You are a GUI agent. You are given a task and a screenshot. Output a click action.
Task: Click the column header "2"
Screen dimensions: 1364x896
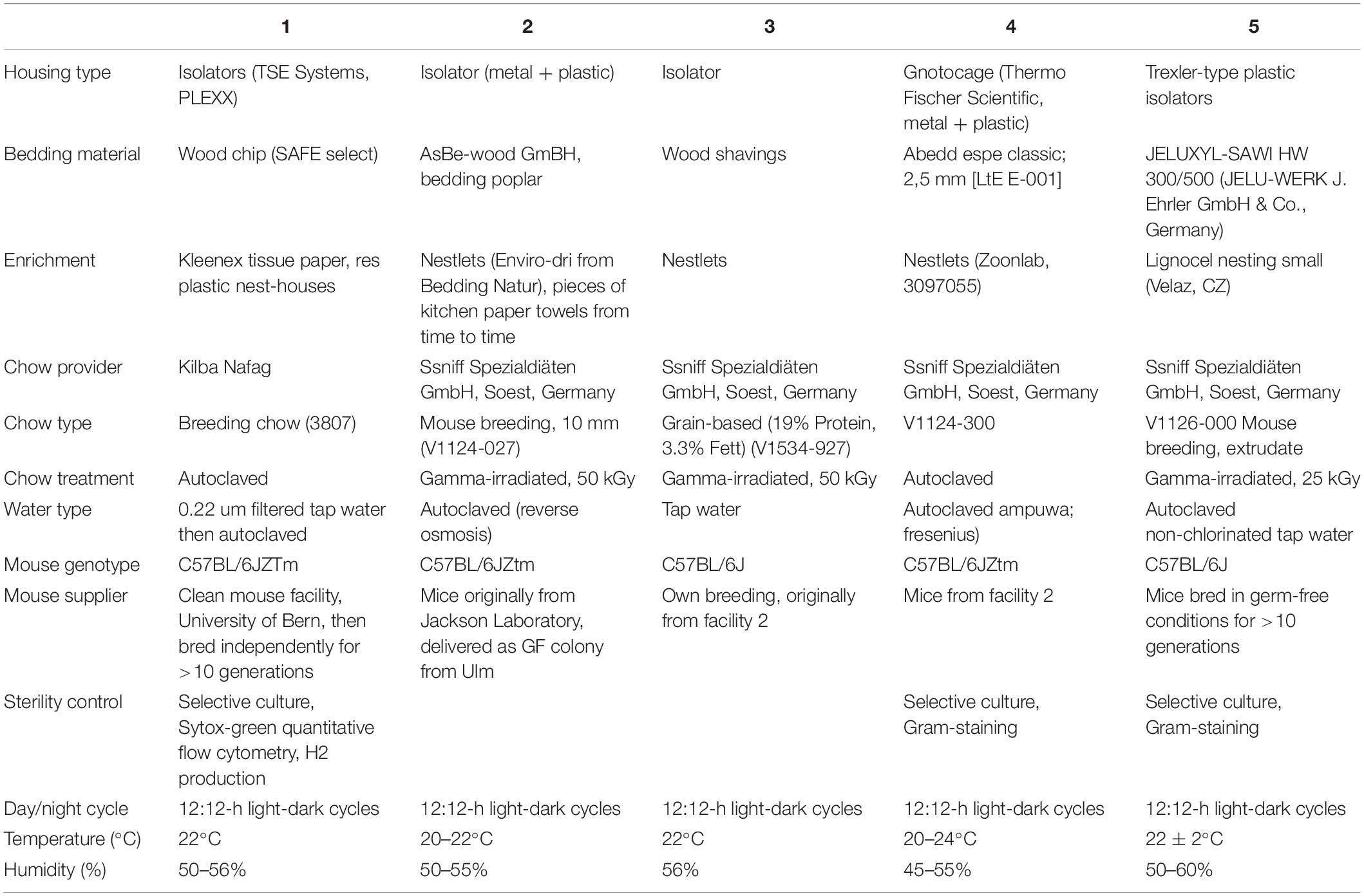(x=527, y=26)
